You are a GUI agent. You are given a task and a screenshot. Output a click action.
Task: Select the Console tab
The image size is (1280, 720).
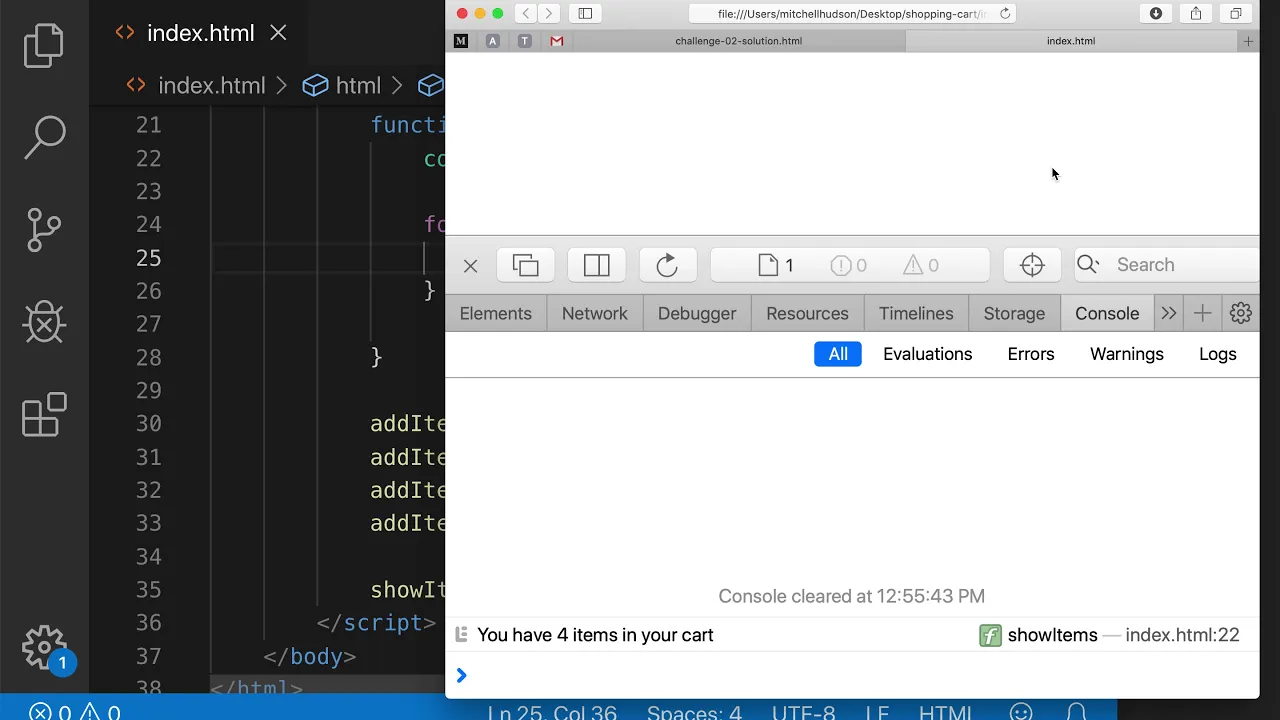(x=1107, y=313)
